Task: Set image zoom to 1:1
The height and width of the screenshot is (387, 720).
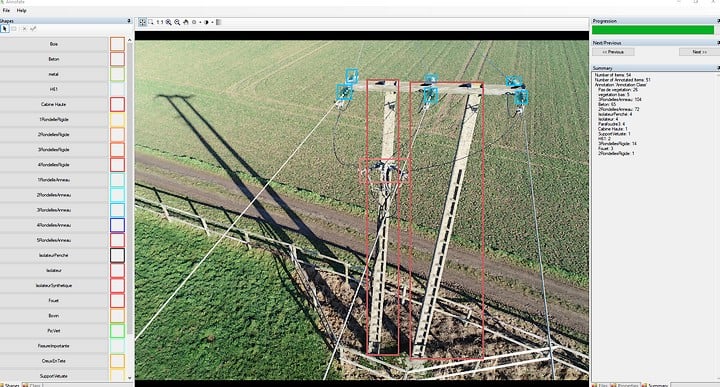Action: [159, 22]
